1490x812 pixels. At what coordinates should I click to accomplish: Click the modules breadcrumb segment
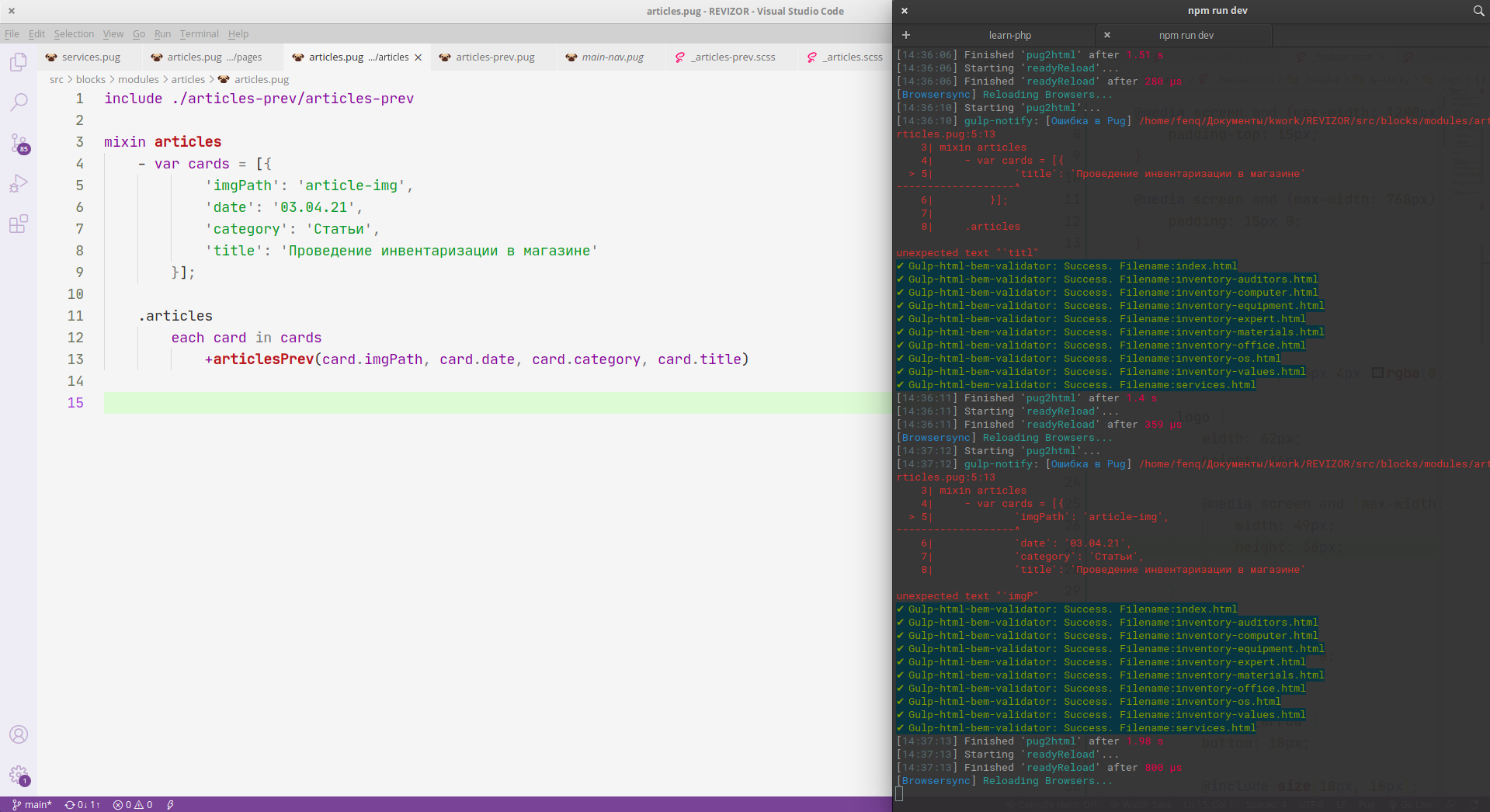(138, 80)
